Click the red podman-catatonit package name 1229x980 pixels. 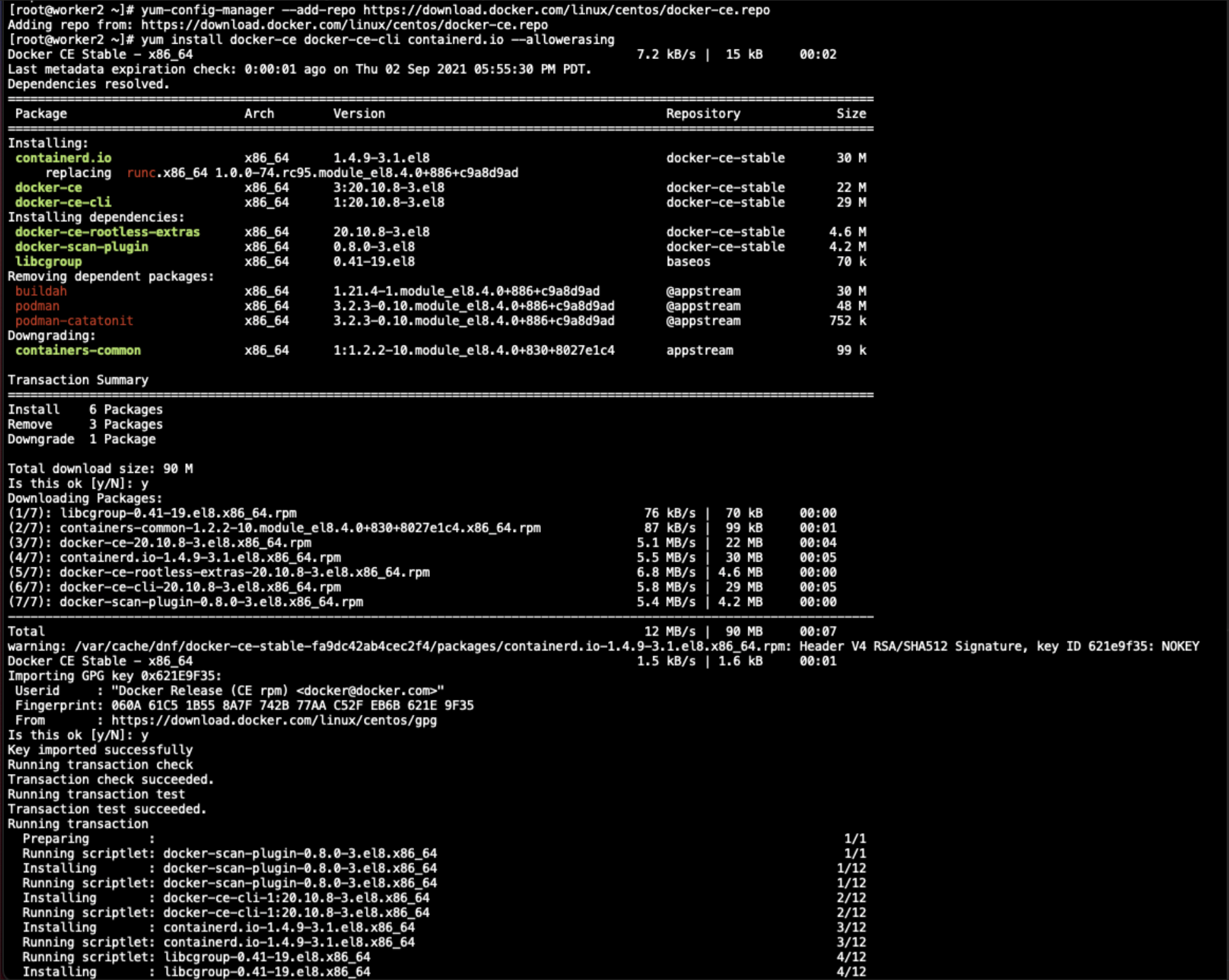pos(74,321)
